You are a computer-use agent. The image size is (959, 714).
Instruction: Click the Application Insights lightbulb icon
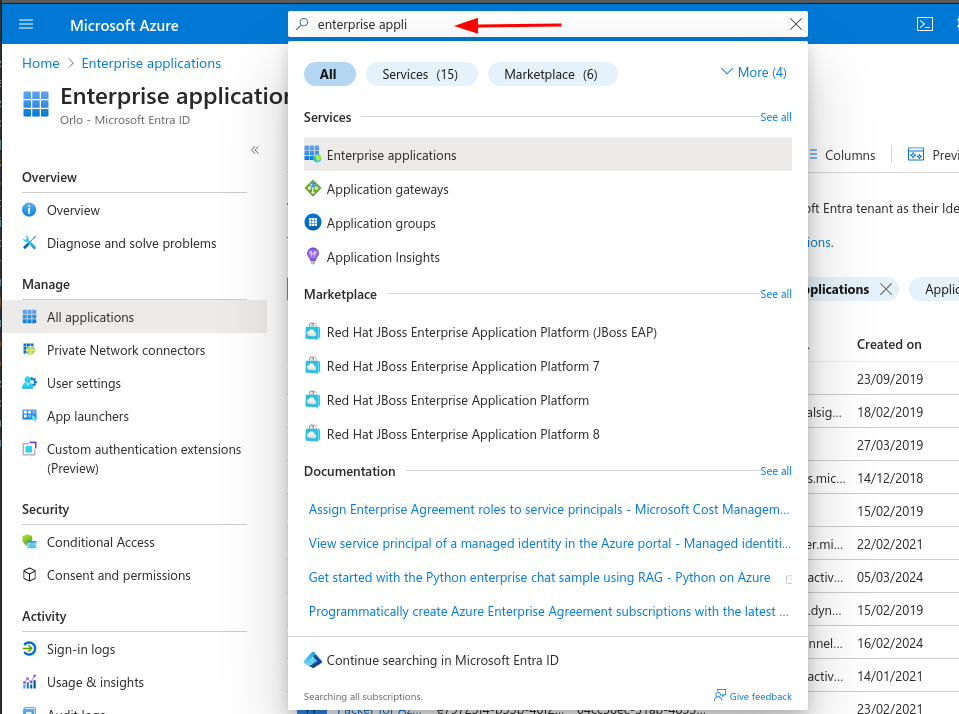(312, 257)
